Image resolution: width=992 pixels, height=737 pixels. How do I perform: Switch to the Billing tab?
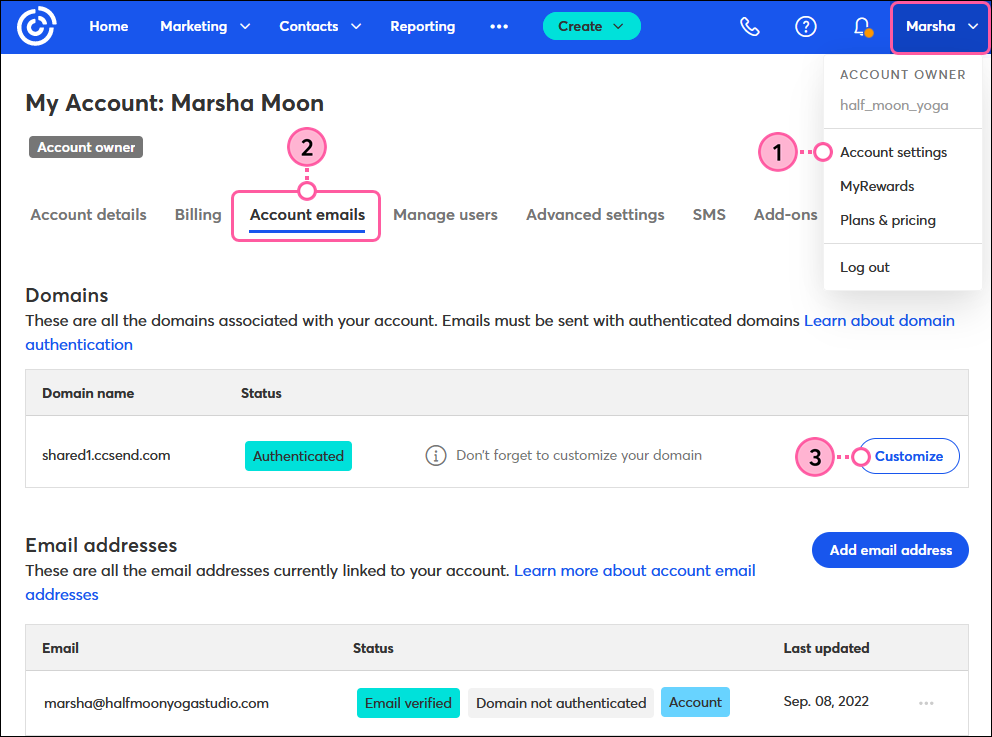coord(197,214)
